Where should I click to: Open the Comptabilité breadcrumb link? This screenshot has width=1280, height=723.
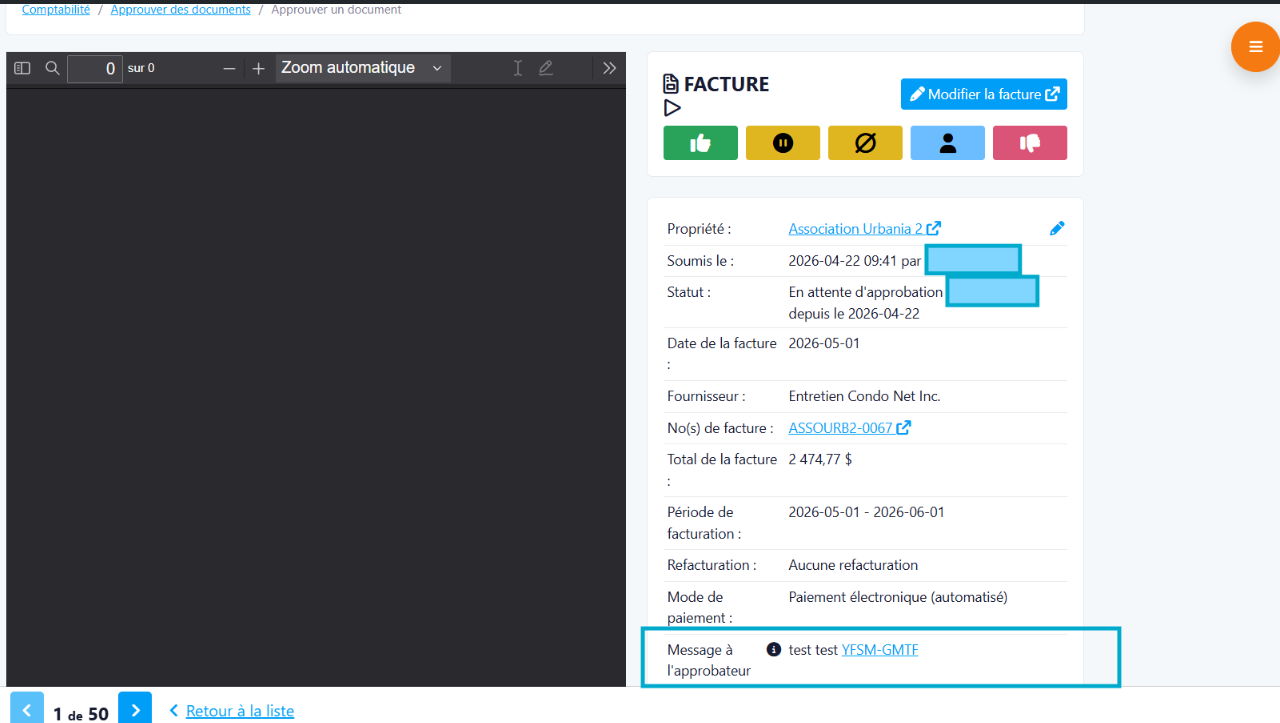click(56, 9)
